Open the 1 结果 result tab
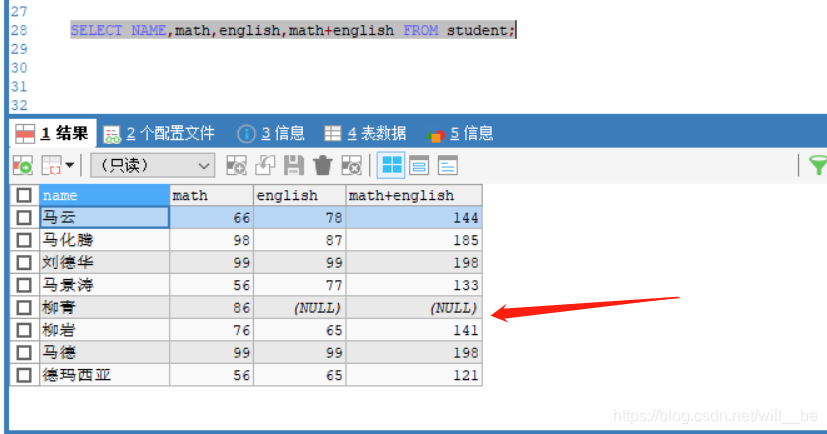 tap(52, 133)
